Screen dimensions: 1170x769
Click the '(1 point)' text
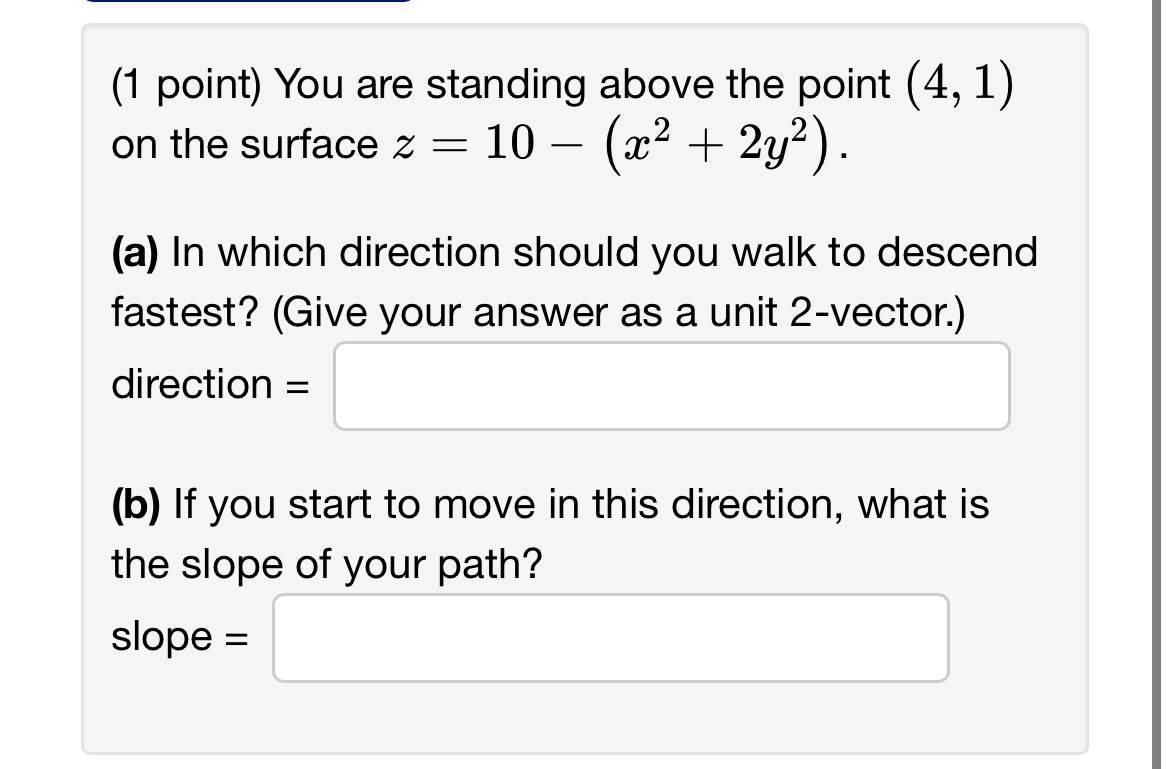tap(186, 84)
